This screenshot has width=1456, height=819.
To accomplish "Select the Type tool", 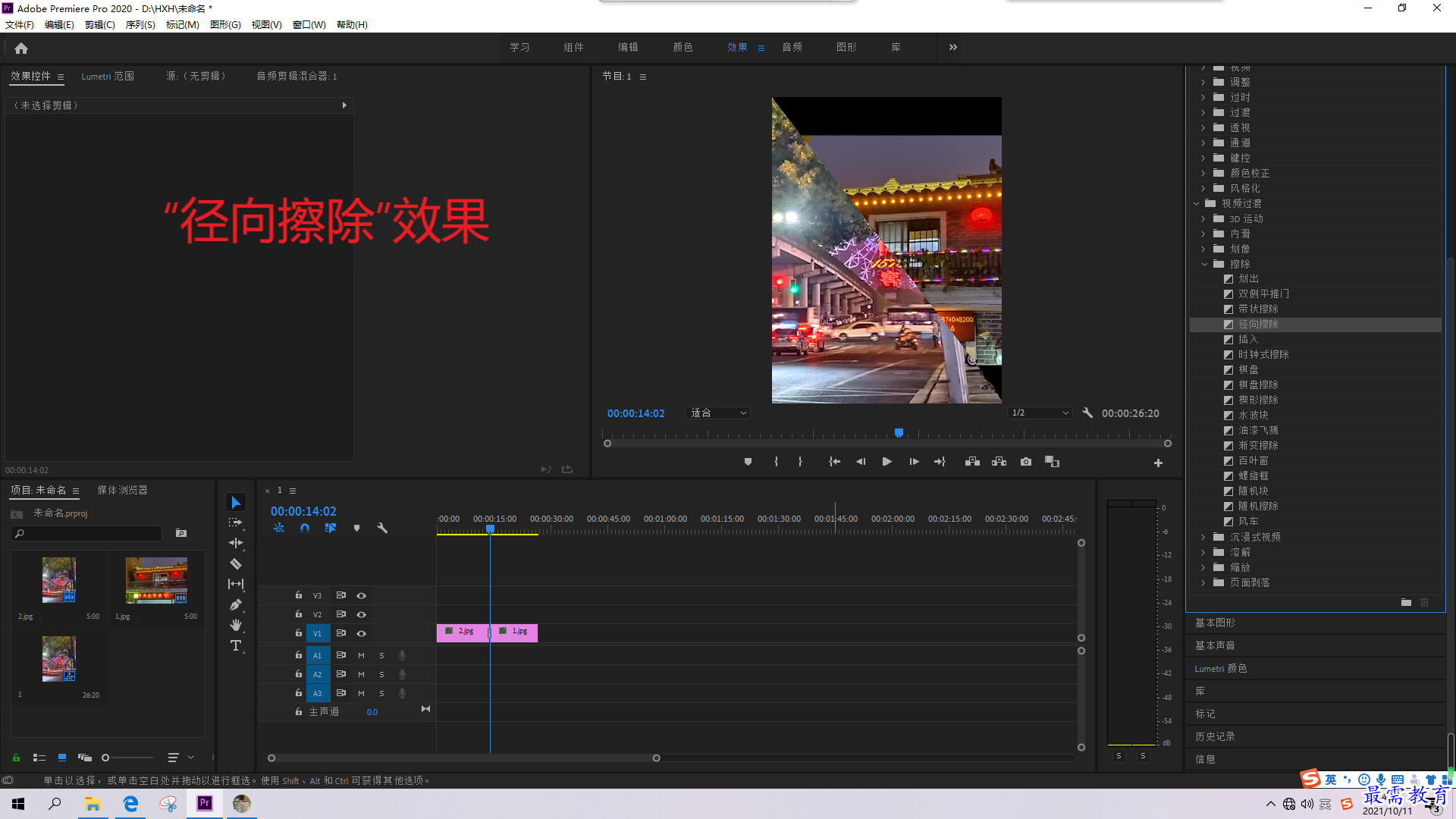I will point(236,645).
